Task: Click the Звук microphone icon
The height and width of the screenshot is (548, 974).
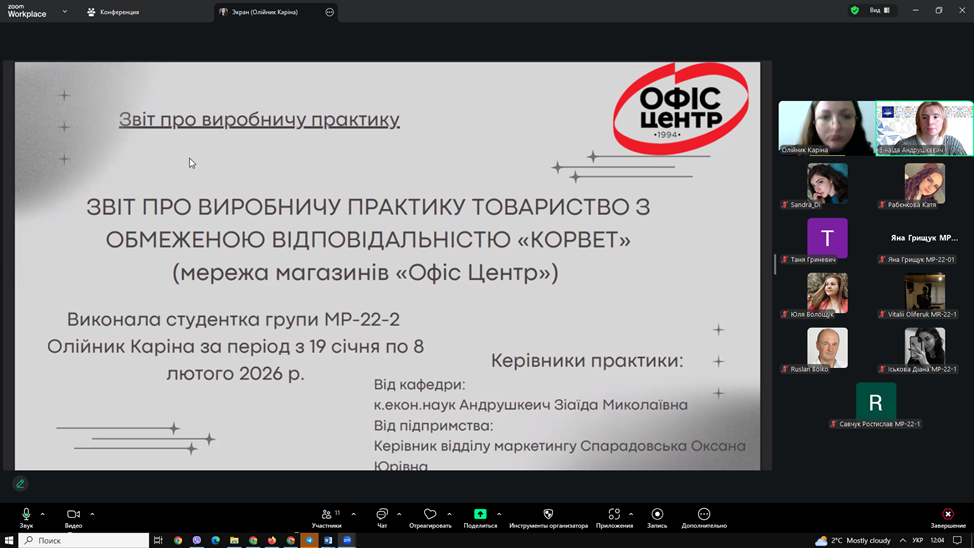Action: coord(26,514)
